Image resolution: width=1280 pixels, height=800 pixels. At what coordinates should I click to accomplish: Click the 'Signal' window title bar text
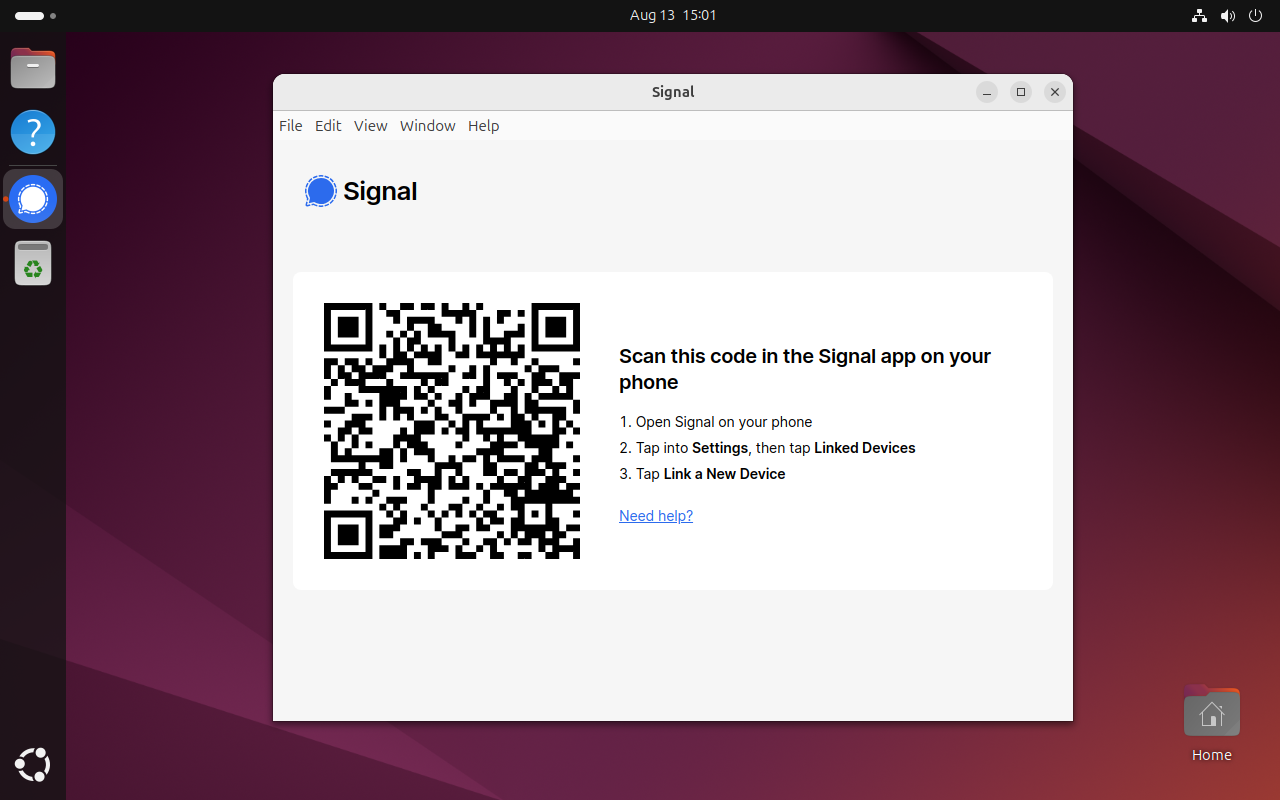[x=673, y=92]
